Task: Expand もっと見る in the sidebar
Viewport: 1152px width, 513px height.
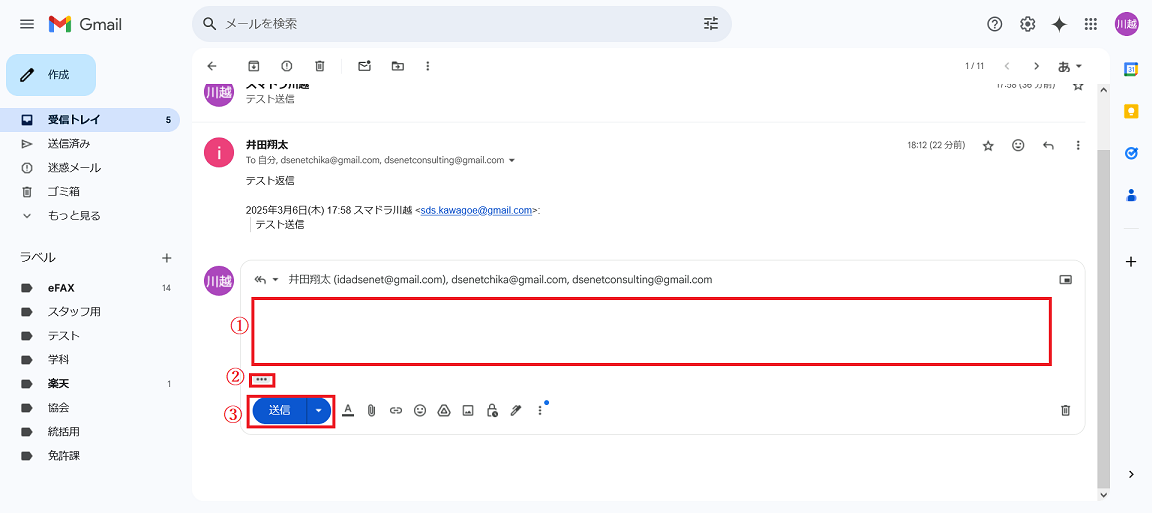Action: click(74, 215)
